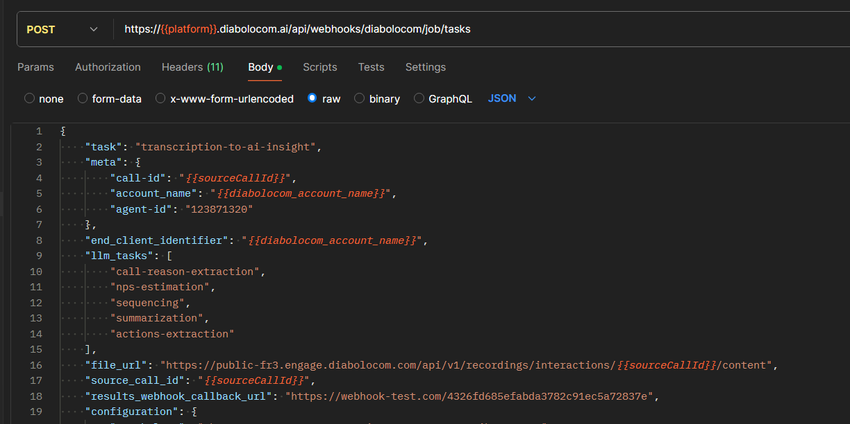
Task: Choose the binary body option
Action: [x=360, y=99]
